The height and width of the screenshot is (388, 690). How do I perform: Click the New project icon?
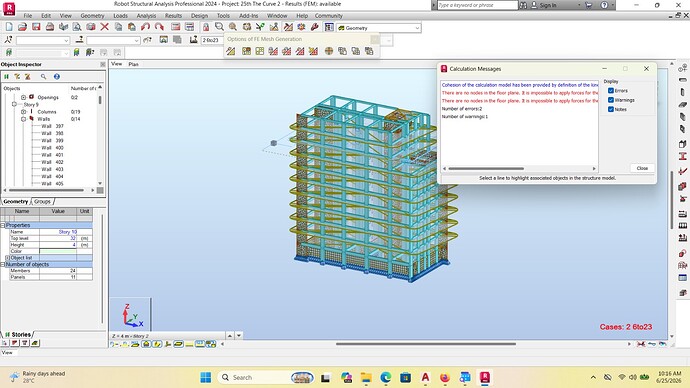[x=9, y=27]
